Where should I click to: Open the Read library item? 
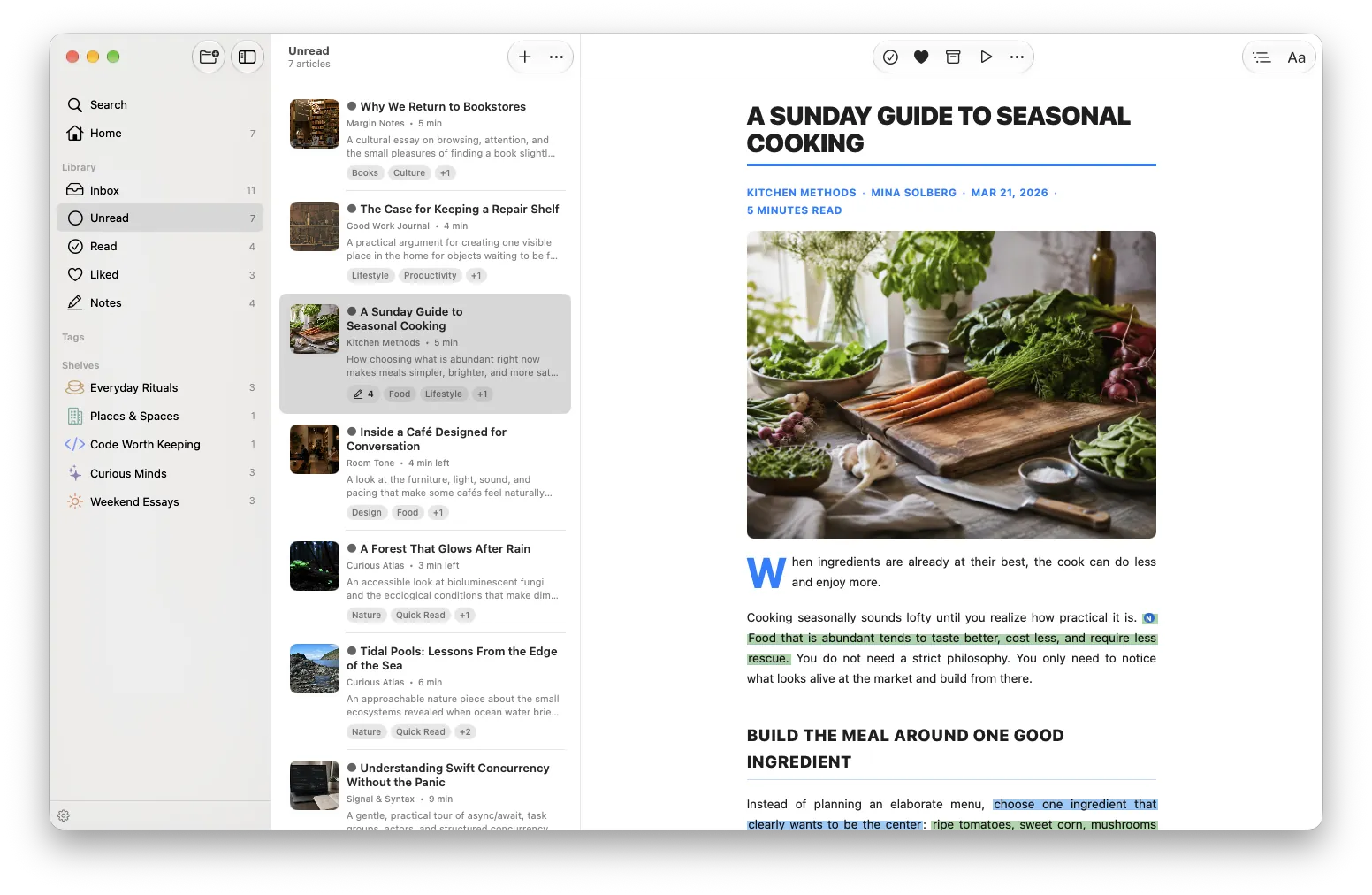click(160, 246)
